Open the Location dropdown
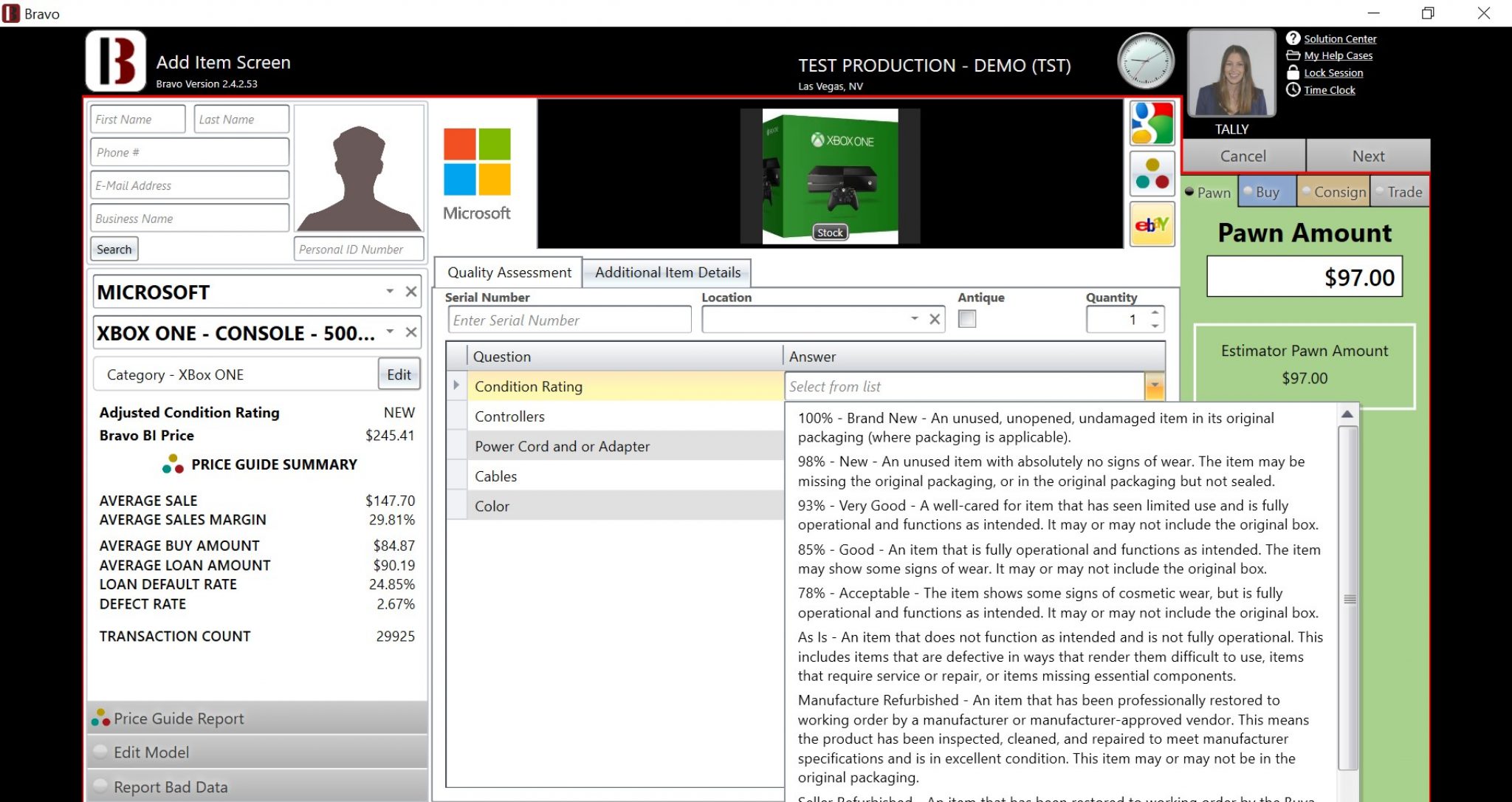This screenshot has width=1512, height=802. click(913, 319)
